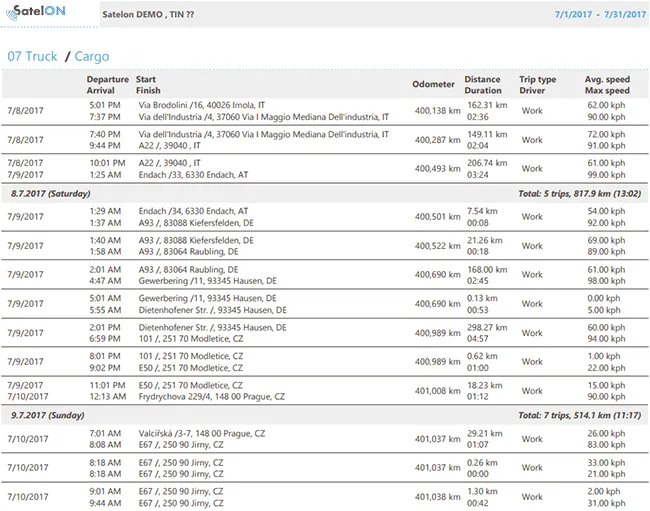Screen dimensions: 650x511
Task: Select distance value 21.26 km
Action: tap(485, 240)
